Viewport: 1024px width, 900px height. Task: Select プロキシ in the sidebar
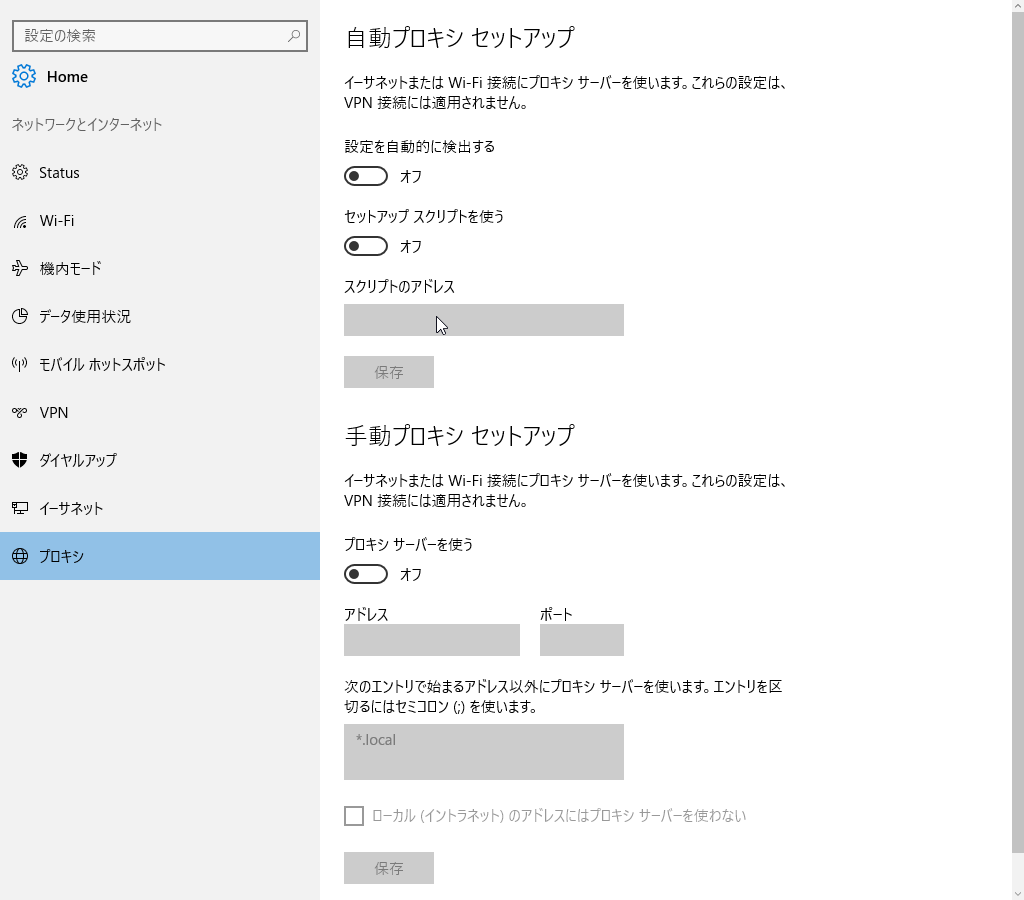(160, 556)
